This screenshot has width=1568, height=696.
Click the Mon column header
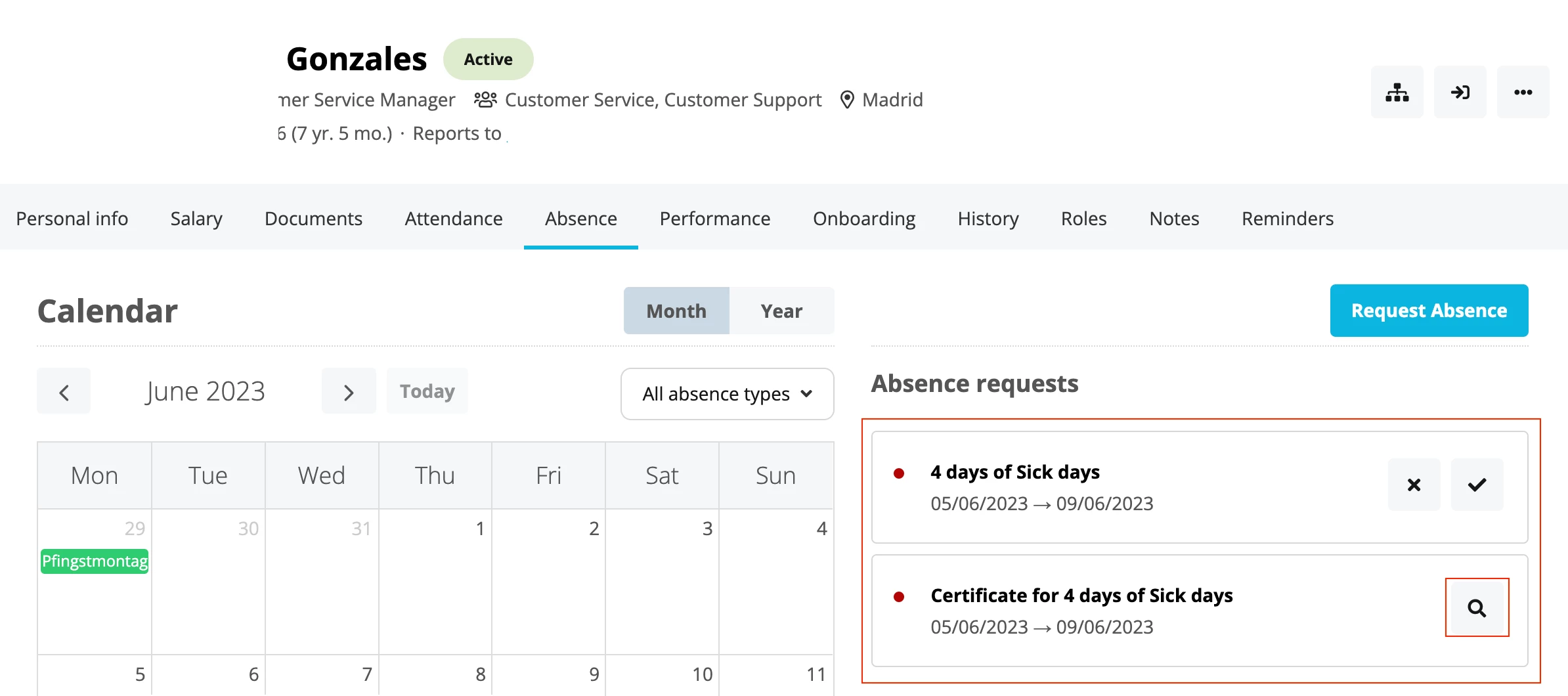click(95, 475)
